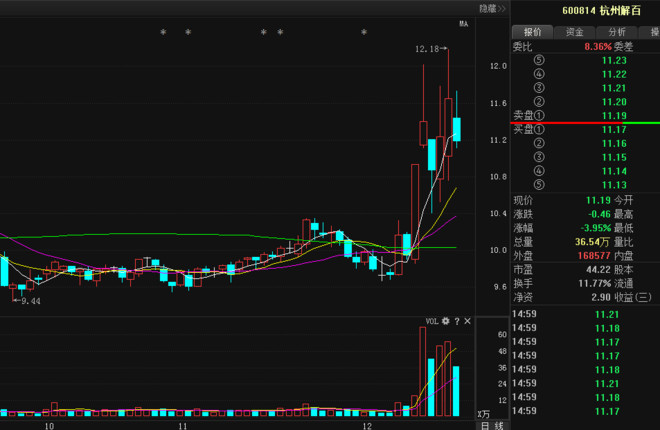
Task: Click 卖盘① sell level one label
Action: [529, 115]
